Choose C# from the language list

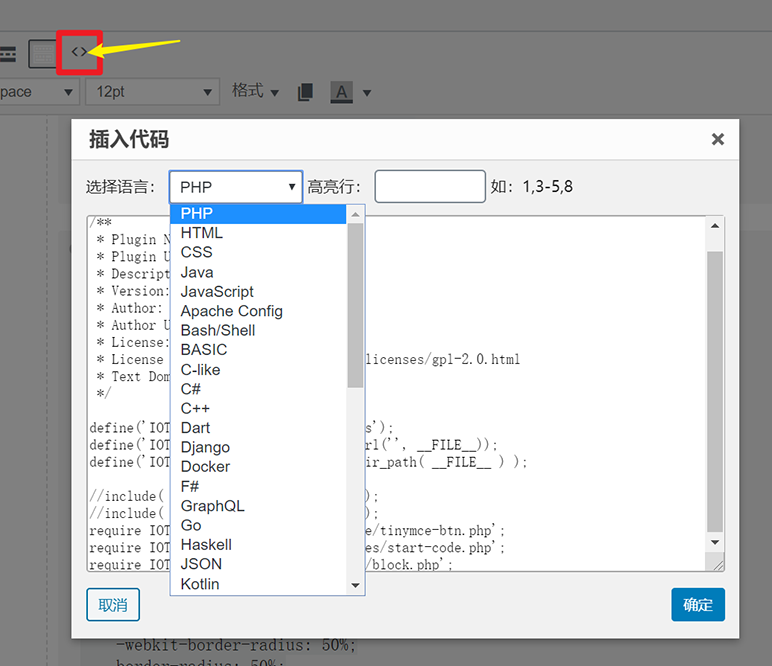pos(258,389)
